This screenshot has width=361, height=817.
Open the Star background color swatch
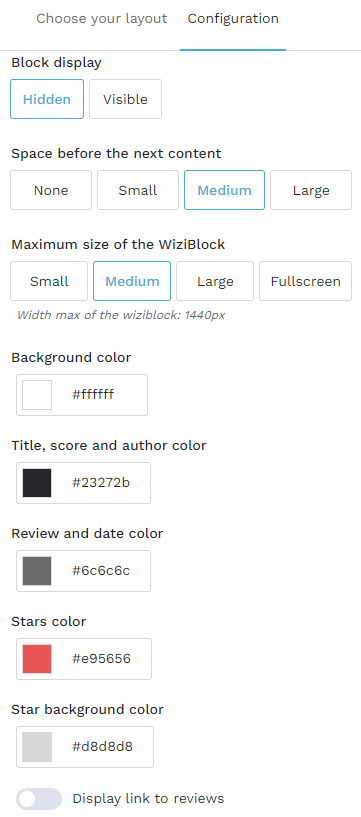tap(37, 747)
